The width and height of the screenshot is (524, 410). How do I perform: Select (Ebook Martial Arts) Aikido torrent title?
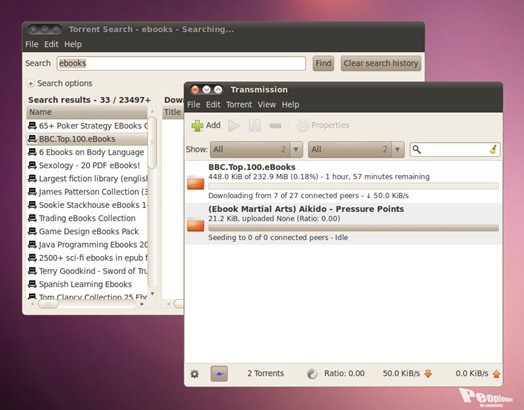306,209
